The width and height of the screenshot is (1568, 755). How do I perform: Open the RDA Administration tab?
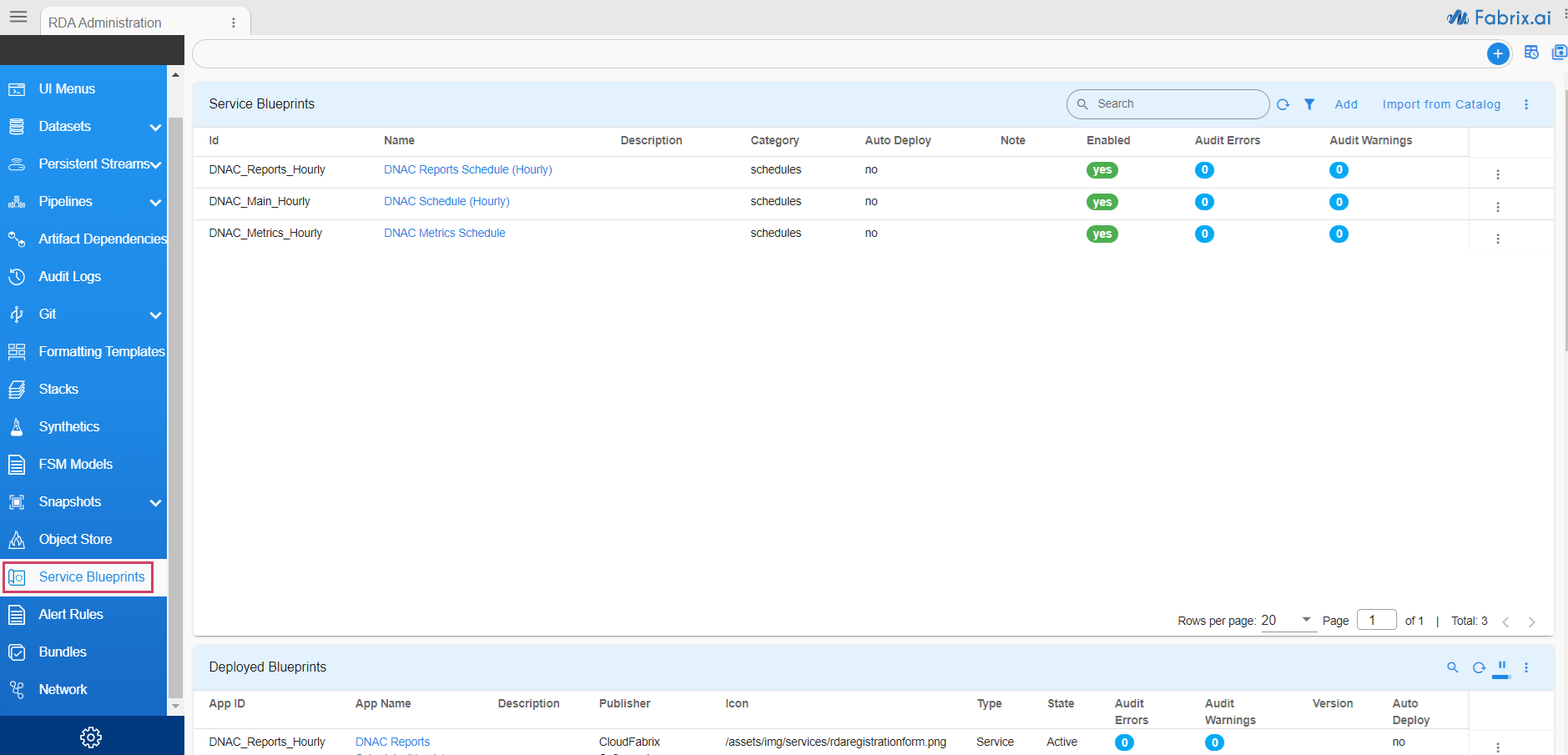[105, 23]
